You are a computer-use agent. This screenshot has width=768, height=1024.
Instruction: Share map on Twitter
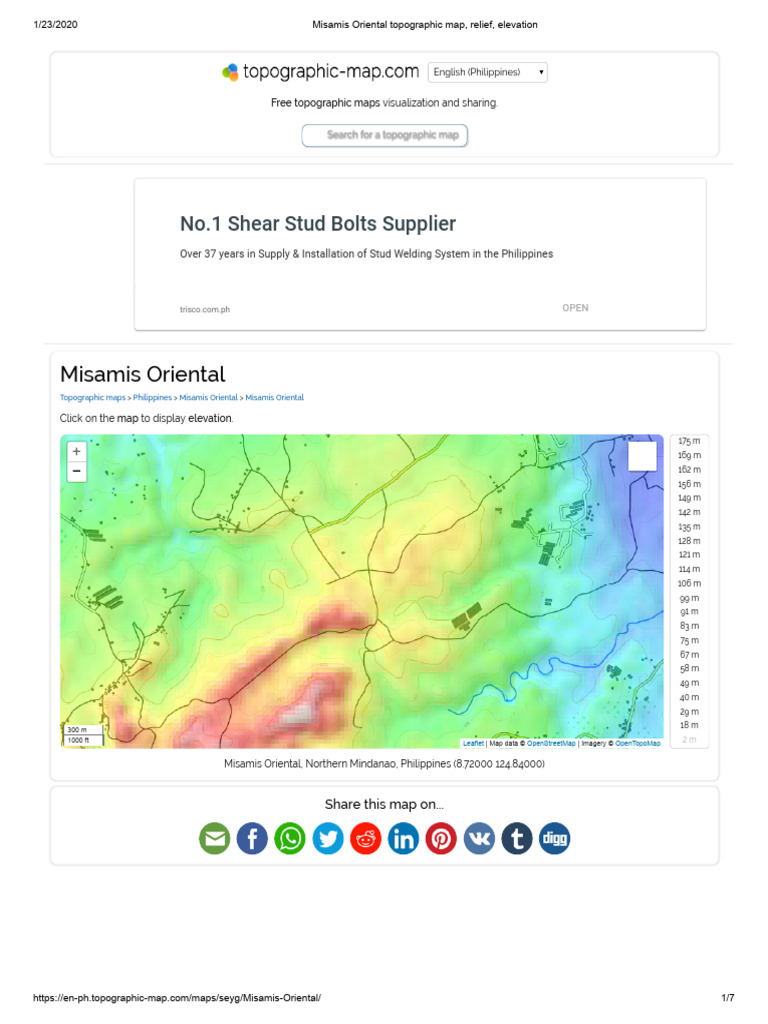click(x=328, y=839)
